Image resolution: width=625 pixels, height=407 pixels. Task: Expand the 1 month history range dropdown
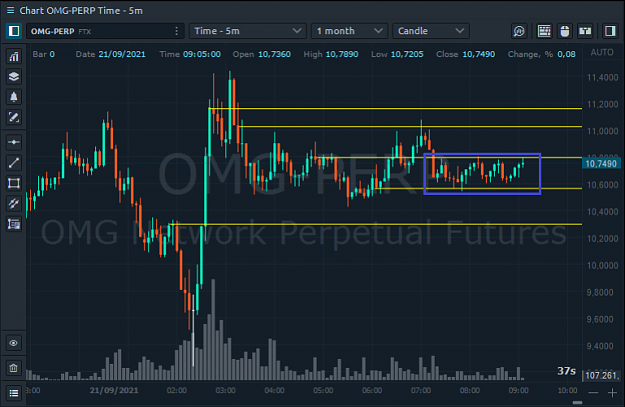coord(349,31)
